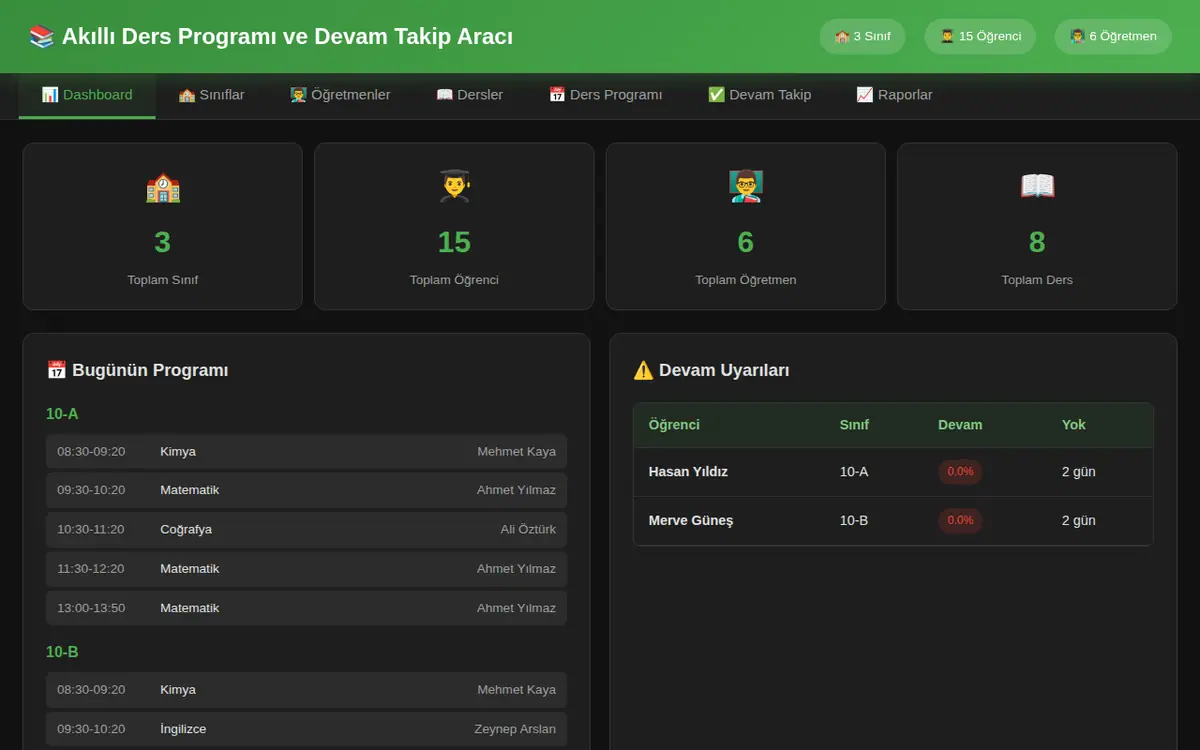Click the Devam column header
1200x750 pixels.
click(960, 425)
